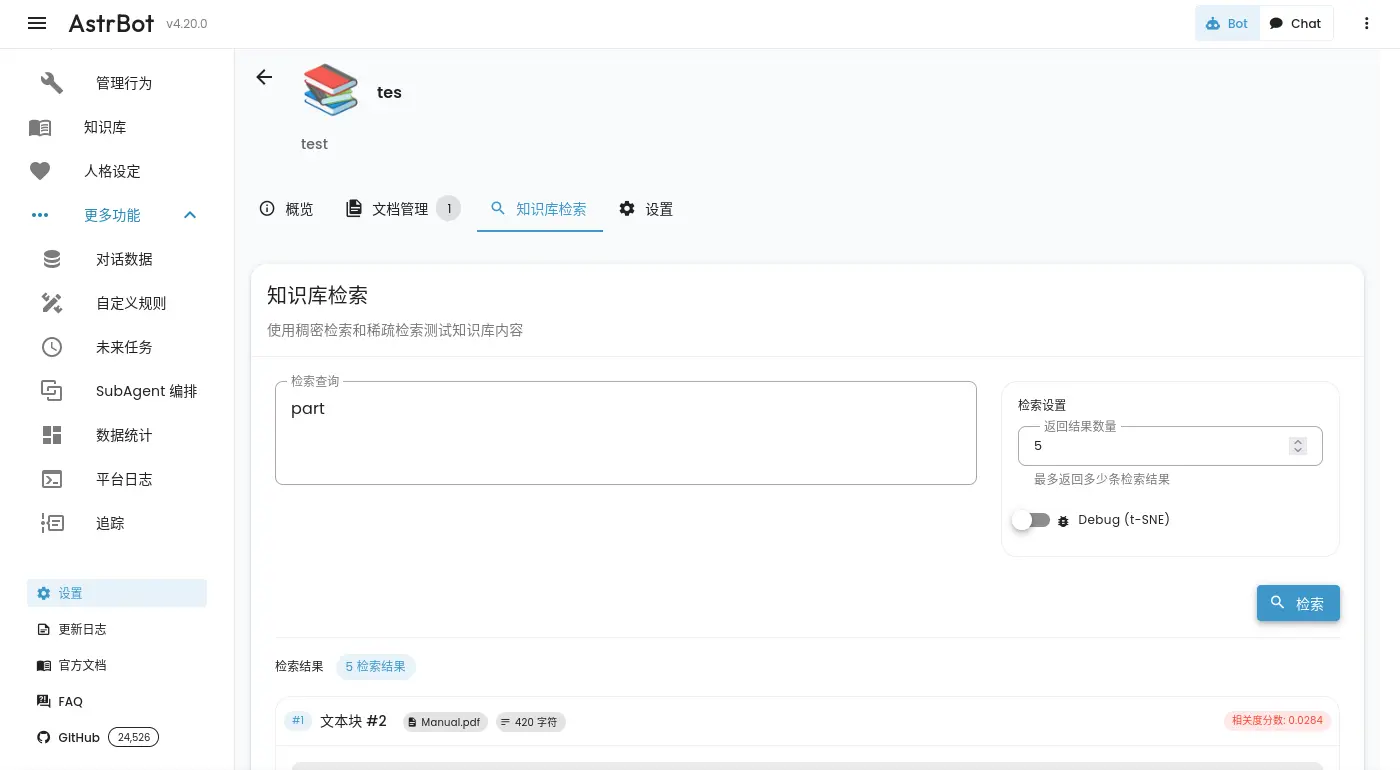The width and height of the screenshot is (1400, 770).
Task: Click the back arrow next to tes
Action: pos(264,77)
